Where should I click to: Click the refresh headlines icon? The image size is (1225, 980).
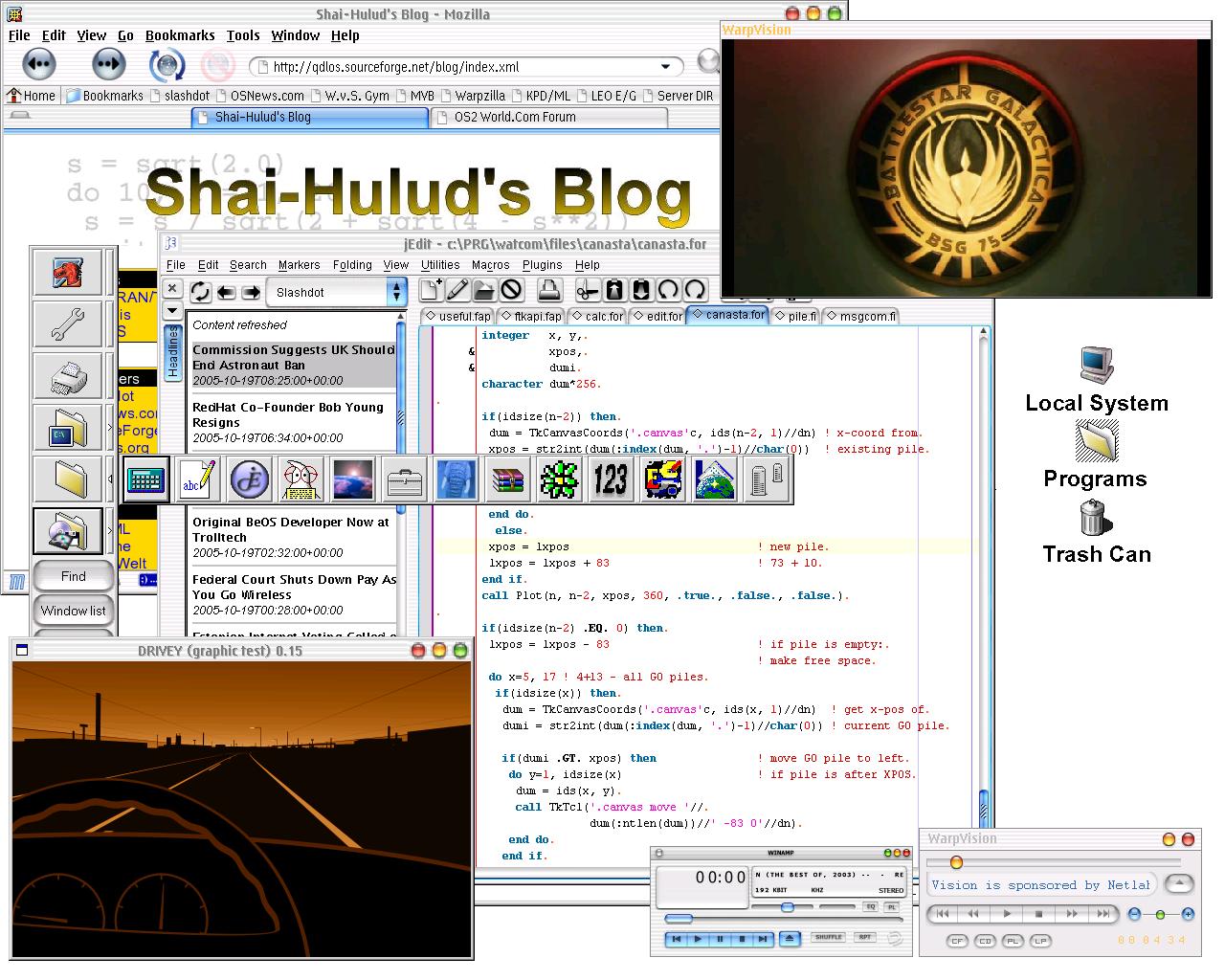[200, 292]
